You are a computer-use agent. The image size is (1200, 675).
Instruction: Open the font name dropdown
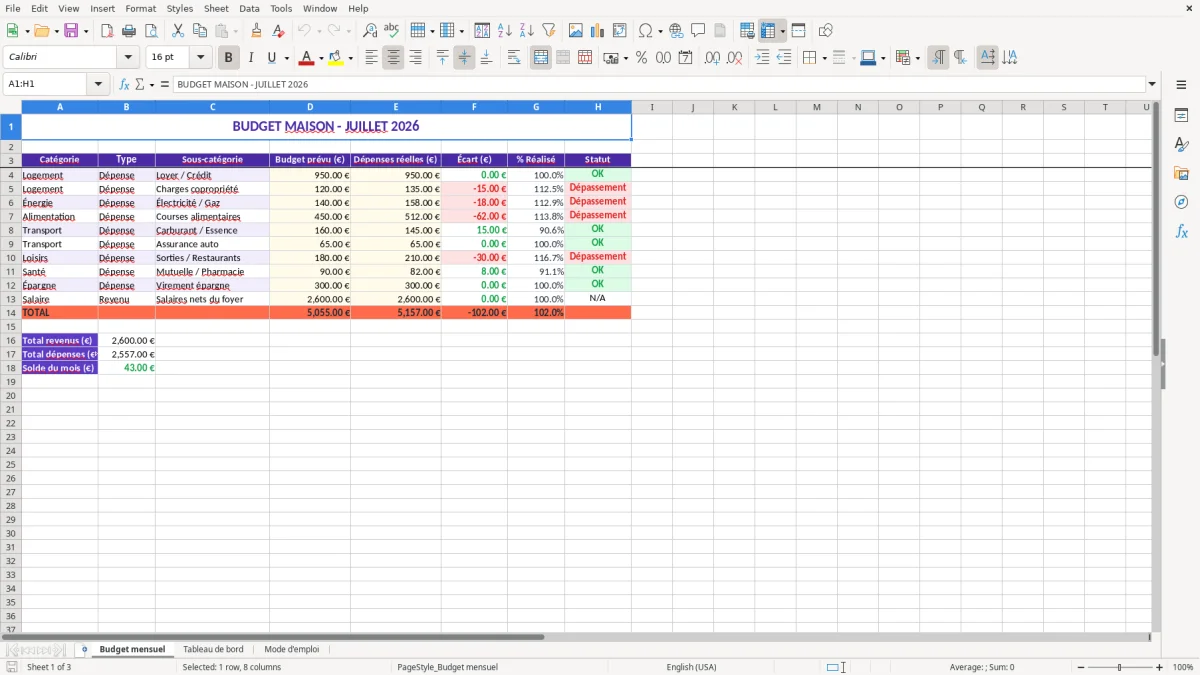(x=128, y=58)
